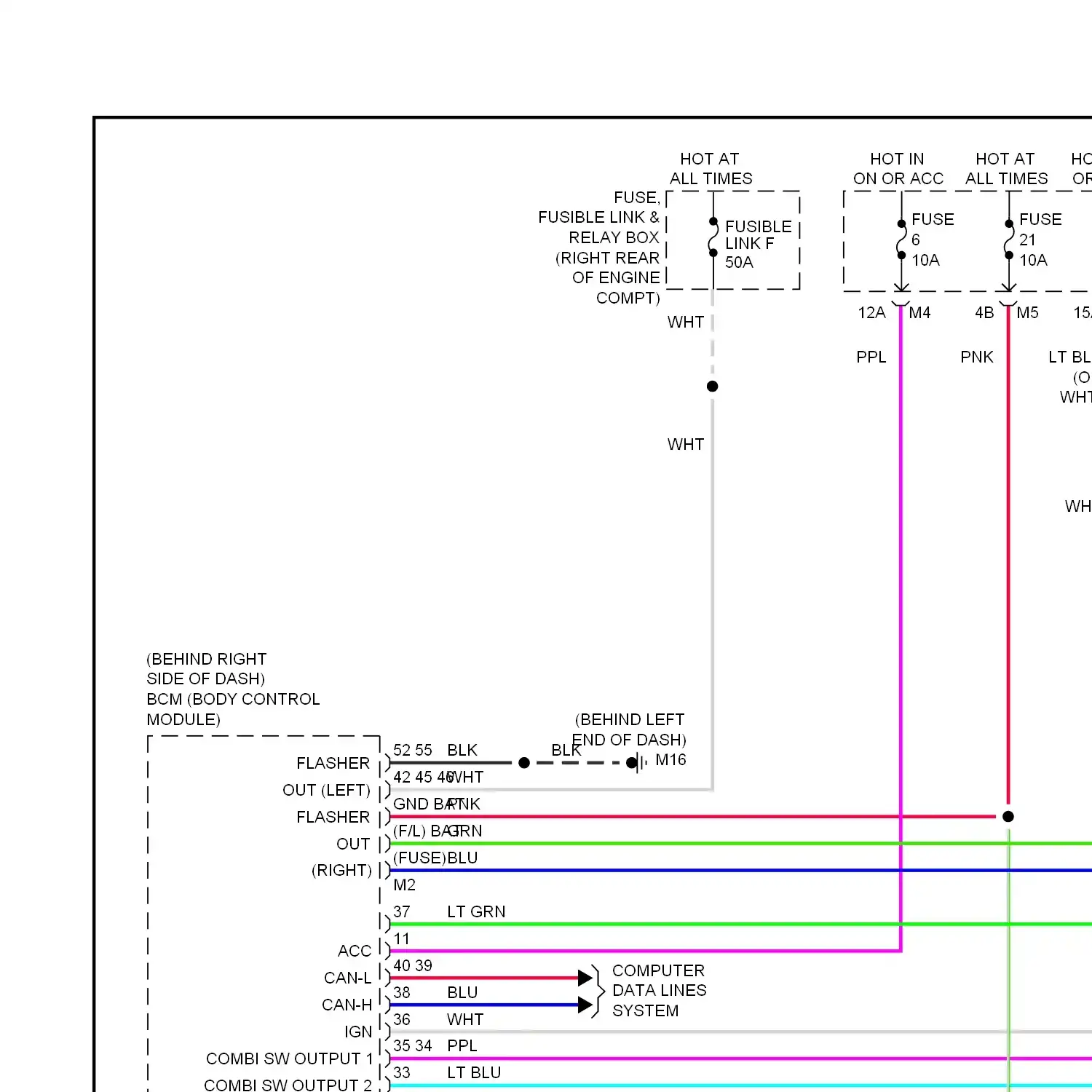Click the ACC terminal name
The image size is (1092, 1092).
(x=355, y=951)
